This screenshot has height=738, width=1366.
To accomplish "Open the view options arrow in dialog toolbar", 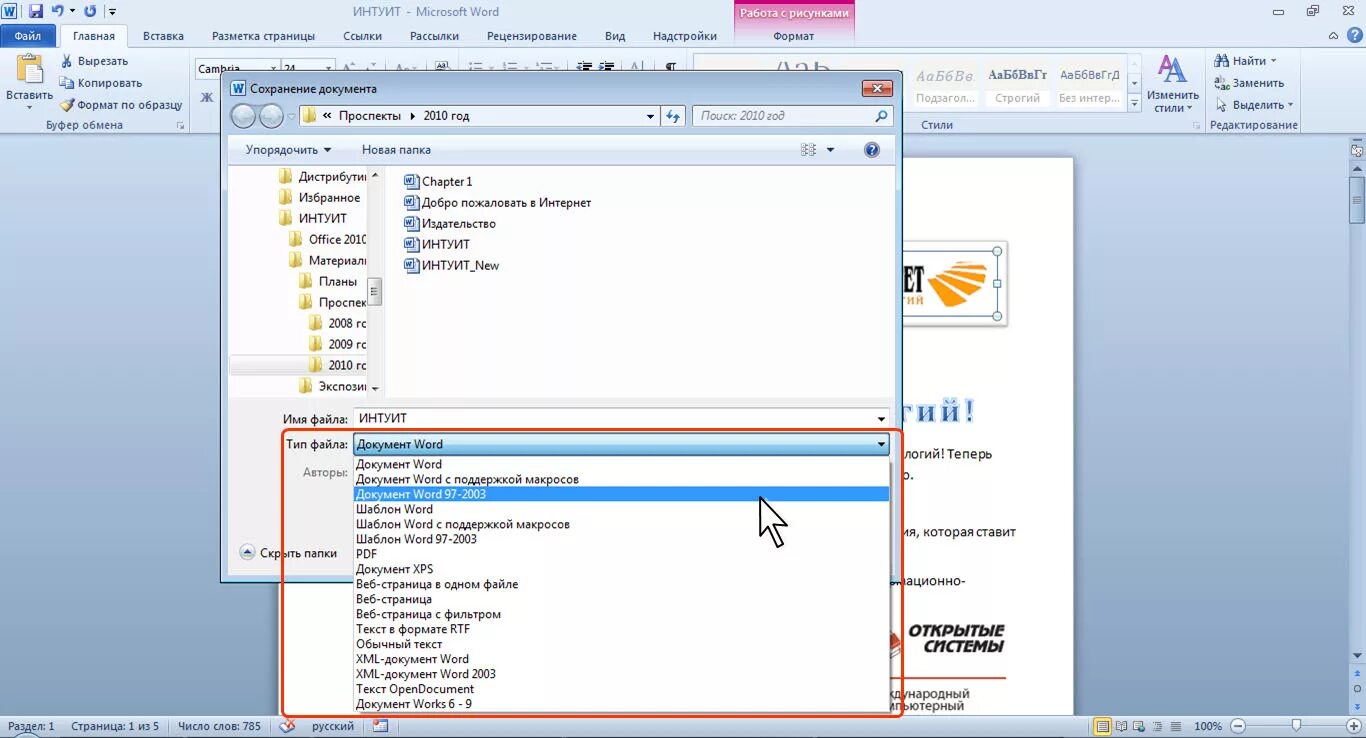I will pyautogui.click(x=831, y=150).
